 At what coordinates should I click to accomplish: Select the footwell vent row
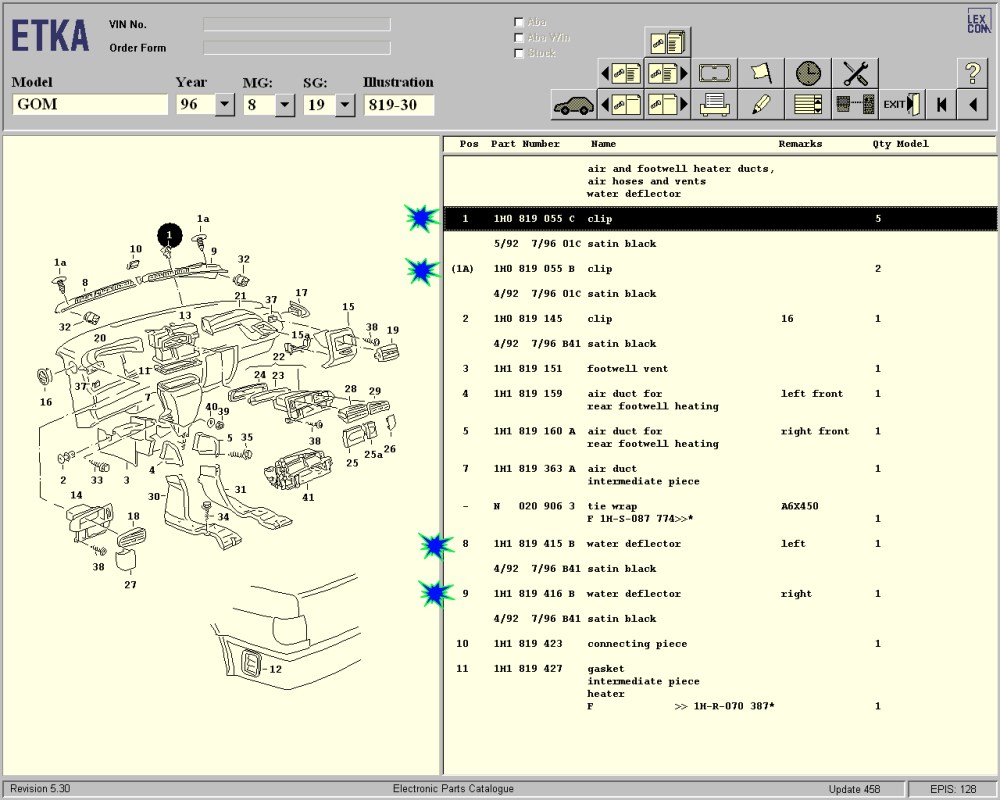tap(720, 369)
